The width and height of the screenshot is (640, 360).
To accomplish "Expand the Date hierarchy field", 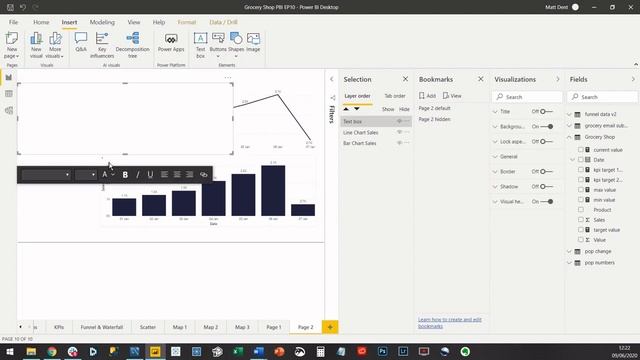I will pyautogui.click(x=573, y=160).
